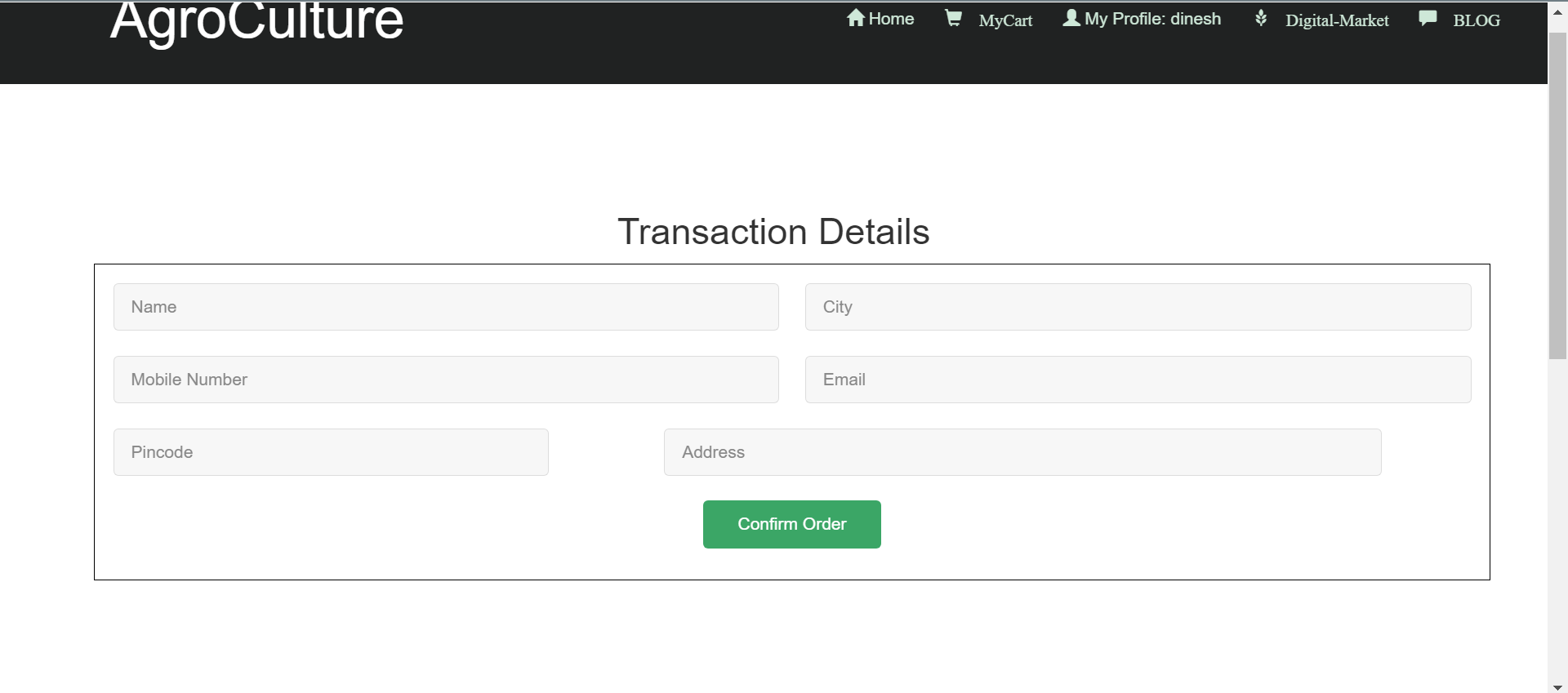Click into the Pincode field
Image resolution: width=1568 pixels, height=693 pixels.
(331, 452)
